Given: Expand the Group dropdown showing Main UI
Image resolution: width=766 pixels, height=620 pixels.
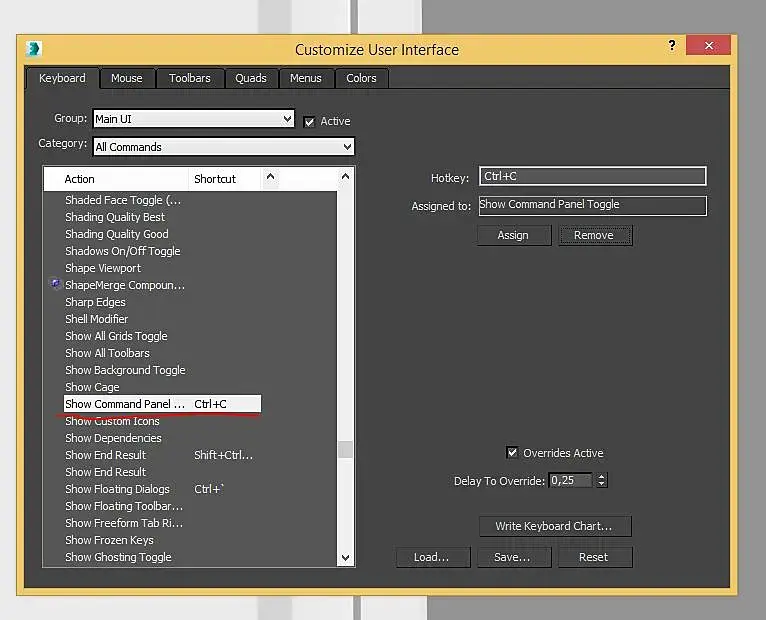Looking at the screenshot, I should pyautogui.click(x=193, y=119).
